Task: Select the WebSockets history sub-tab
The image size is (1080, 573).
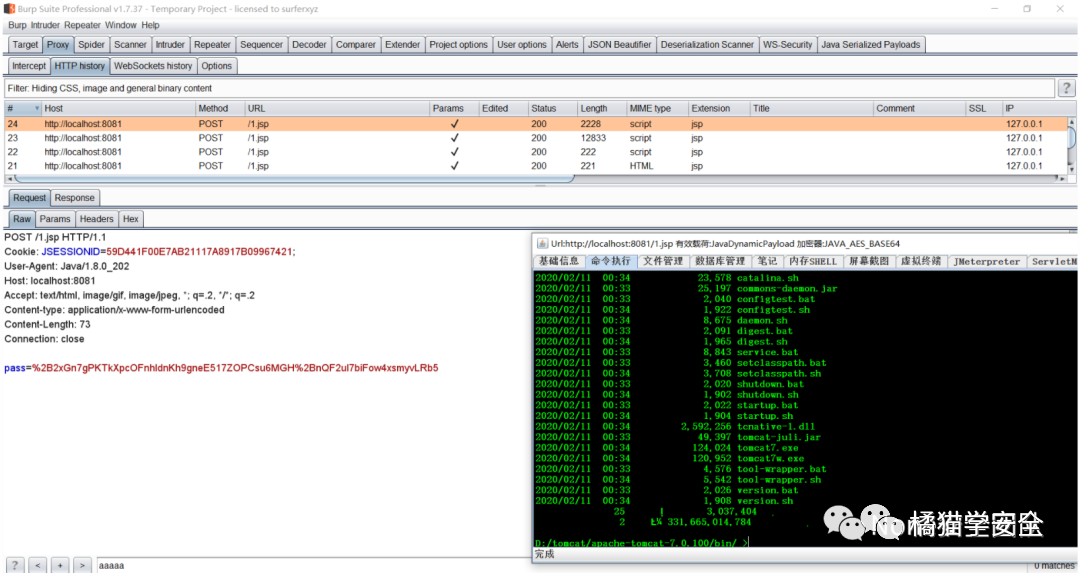Action: 153,66
